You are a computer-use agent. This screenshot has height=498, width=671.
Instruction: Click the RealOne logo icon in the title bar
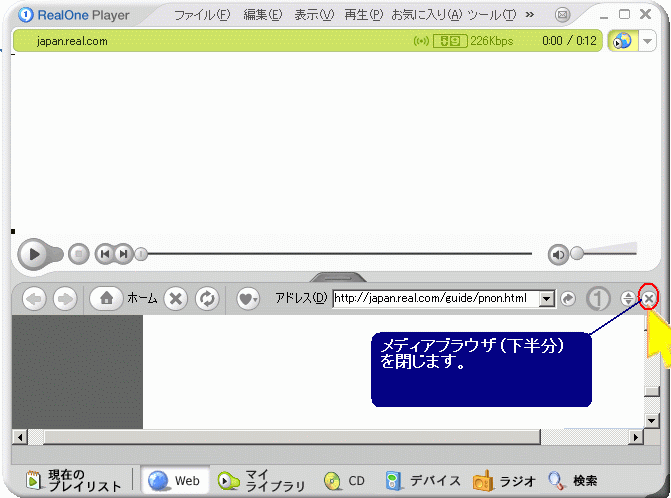pos(26,15)
